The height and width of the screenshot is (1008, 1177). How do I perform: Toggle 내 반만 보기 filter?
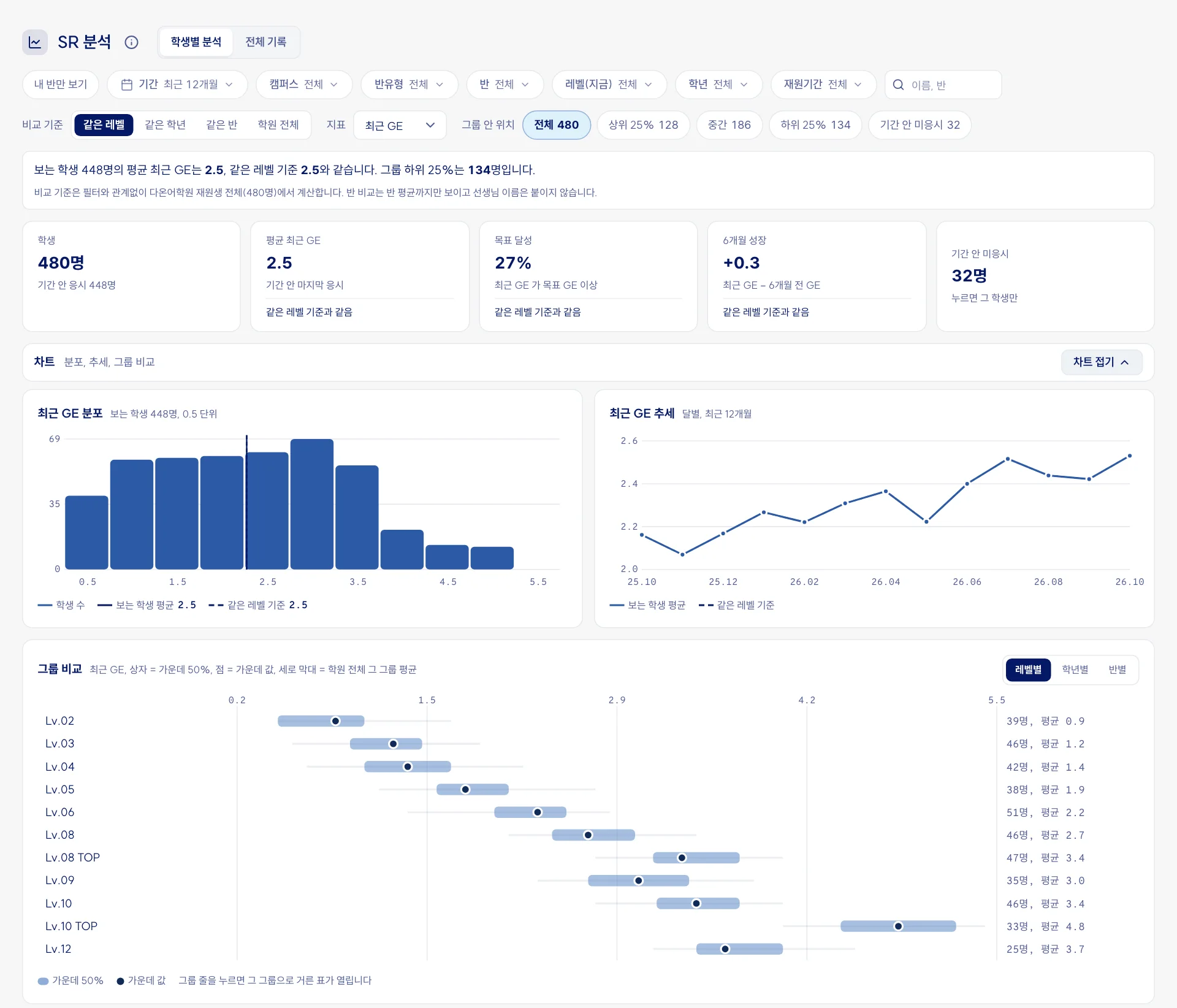click(x=61, y=85)
